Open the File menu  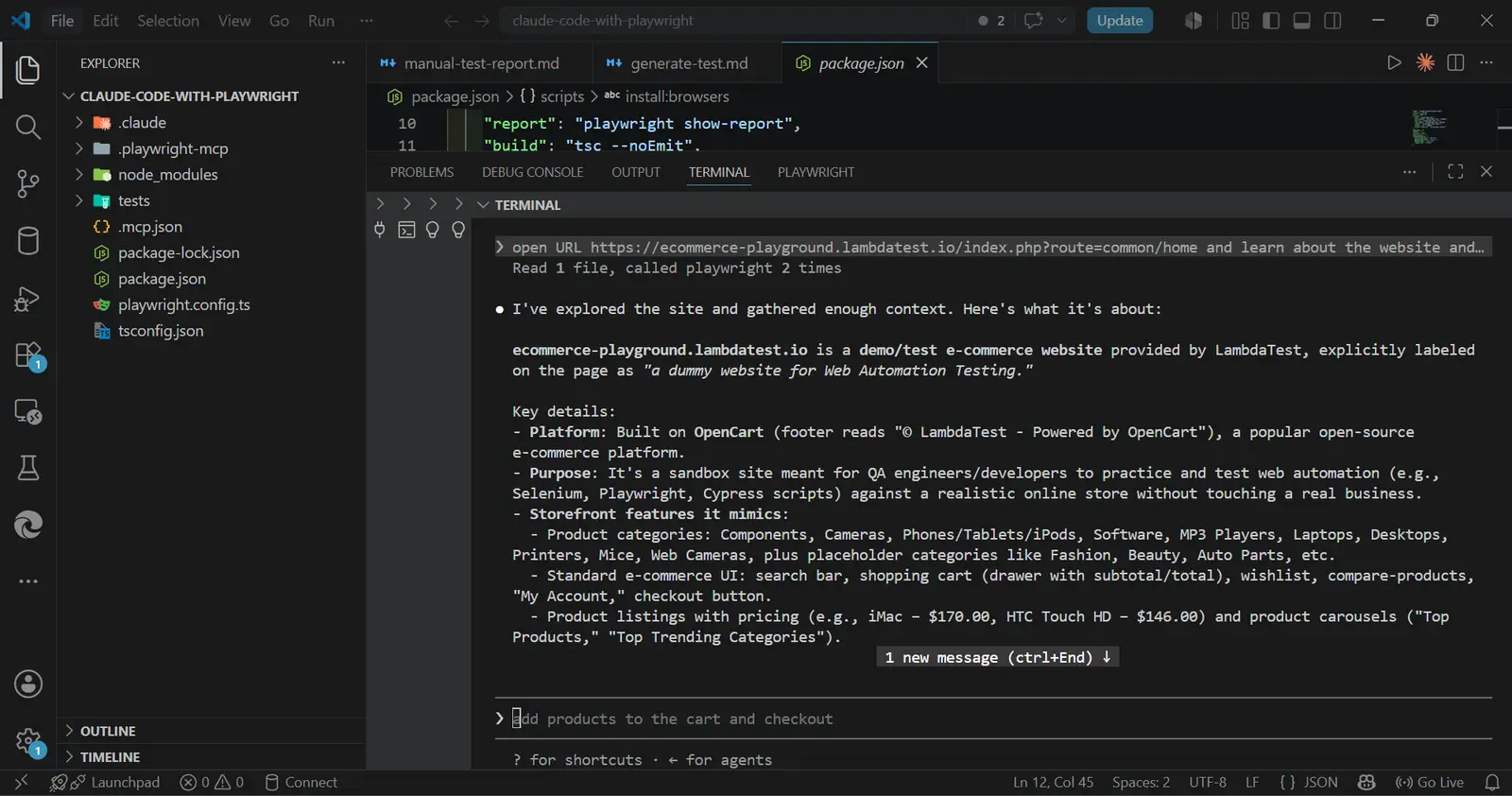[62, 21]
